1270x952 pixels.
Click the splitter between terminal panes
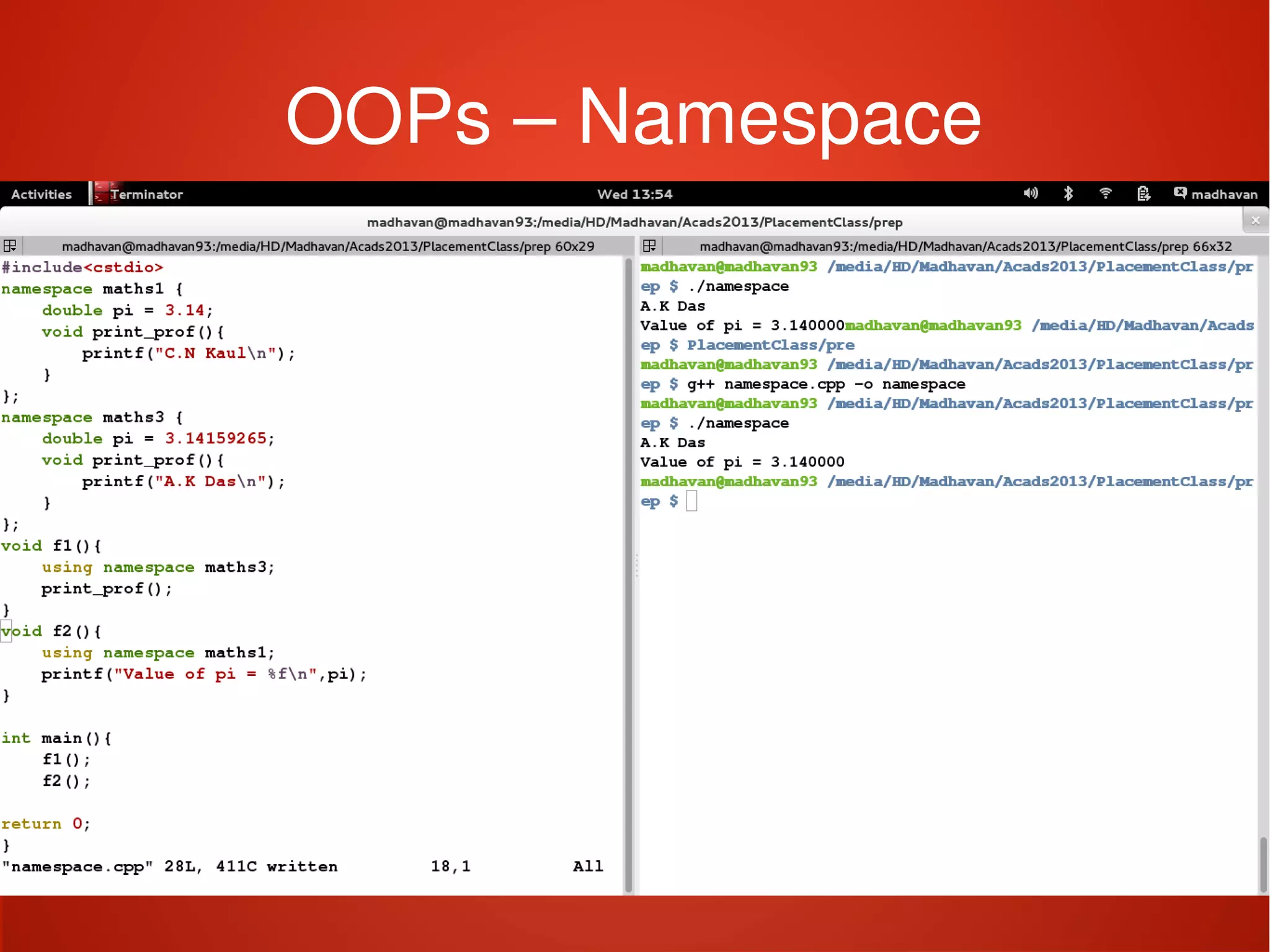click(x=636, y=566)
